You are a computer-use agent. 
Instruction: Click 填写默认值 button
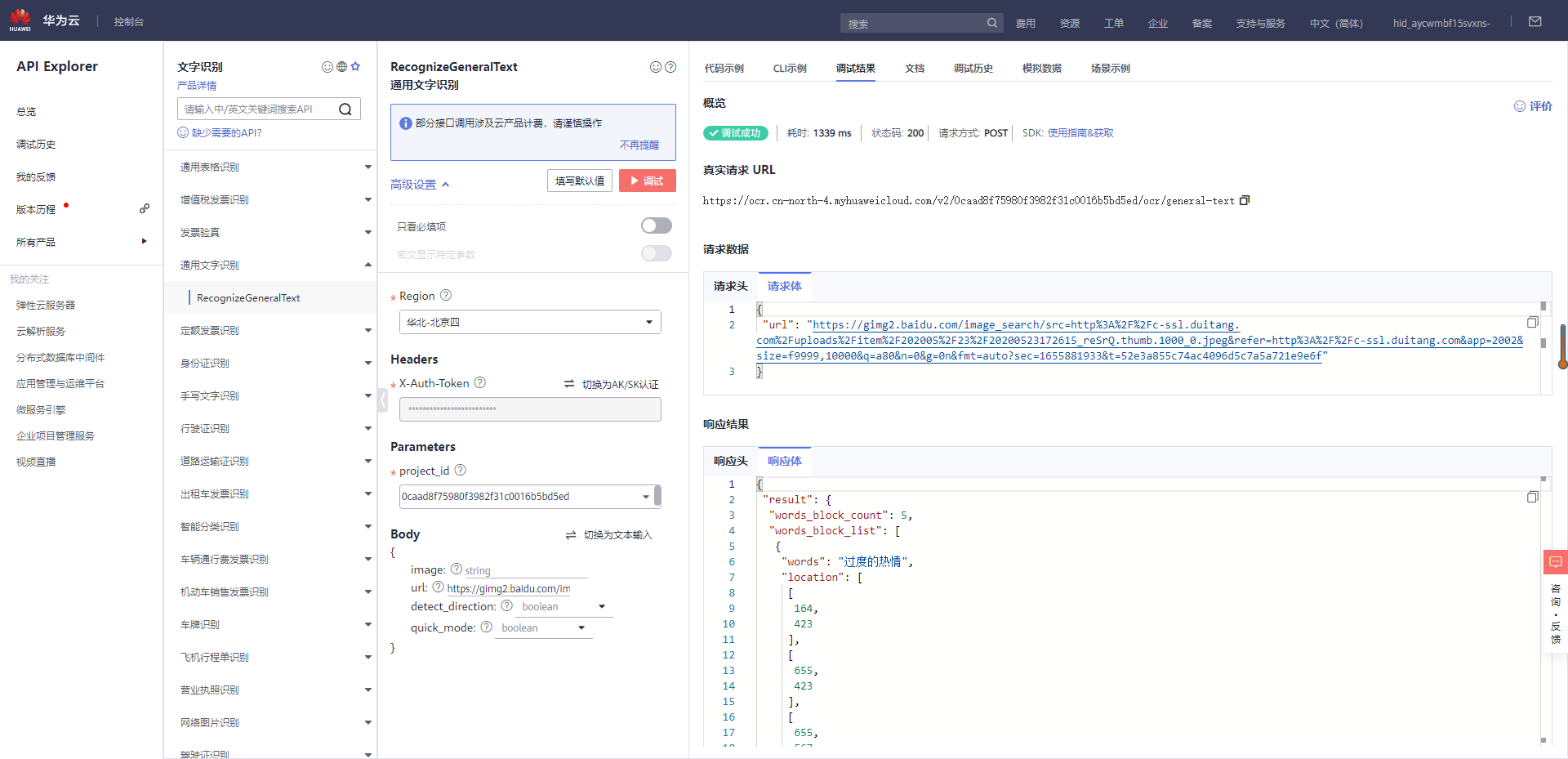tap(580, 181)
